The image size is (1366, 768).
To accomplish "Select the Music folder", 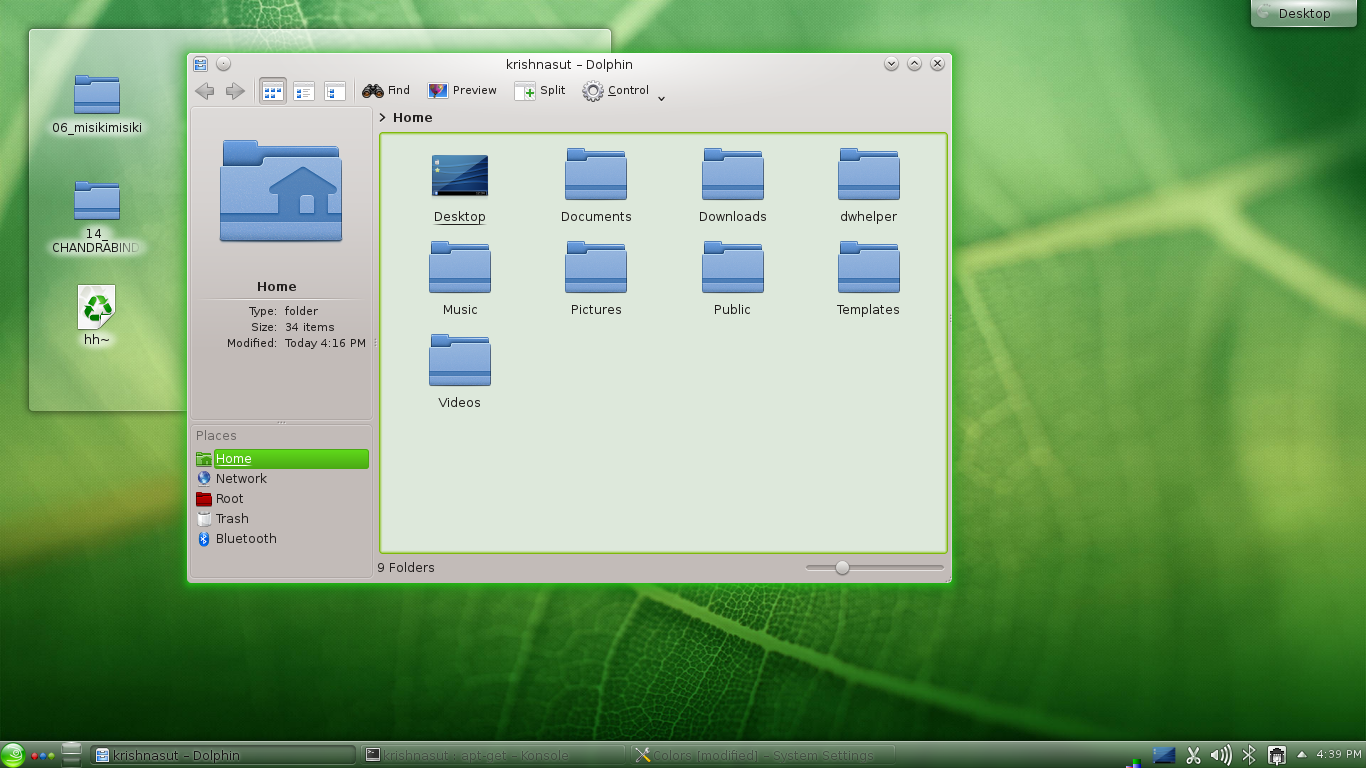I will click(x=460, y=279).
